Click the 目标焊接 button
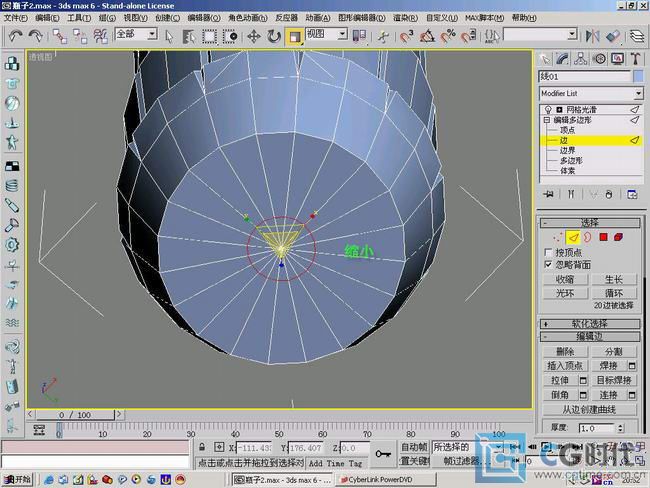 pyautogui.click(x=614, y=381)
